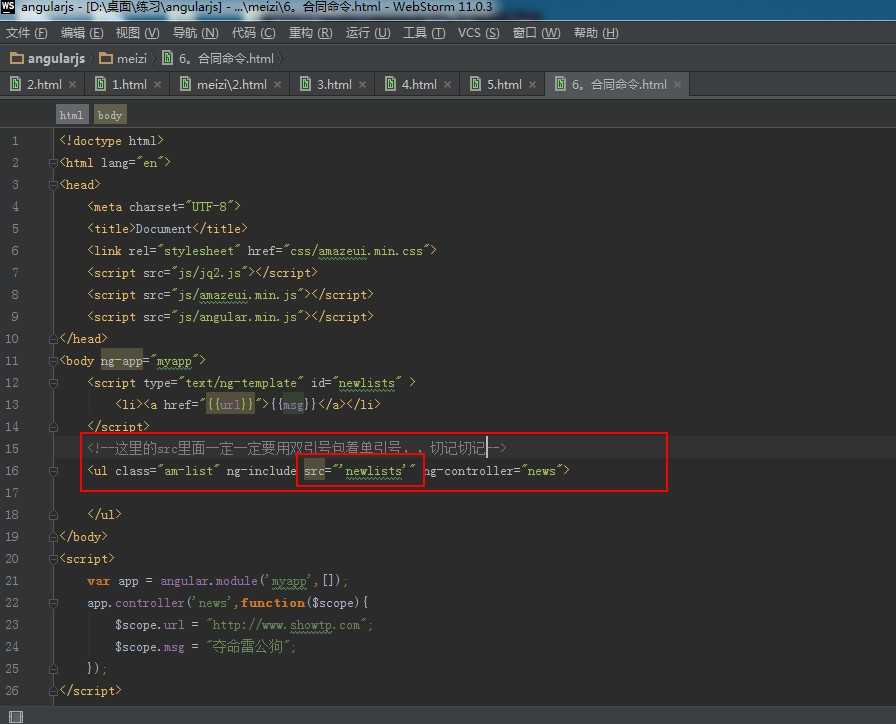Click the title Document text on line 5
896x724 pixels.
click(163, 229)
